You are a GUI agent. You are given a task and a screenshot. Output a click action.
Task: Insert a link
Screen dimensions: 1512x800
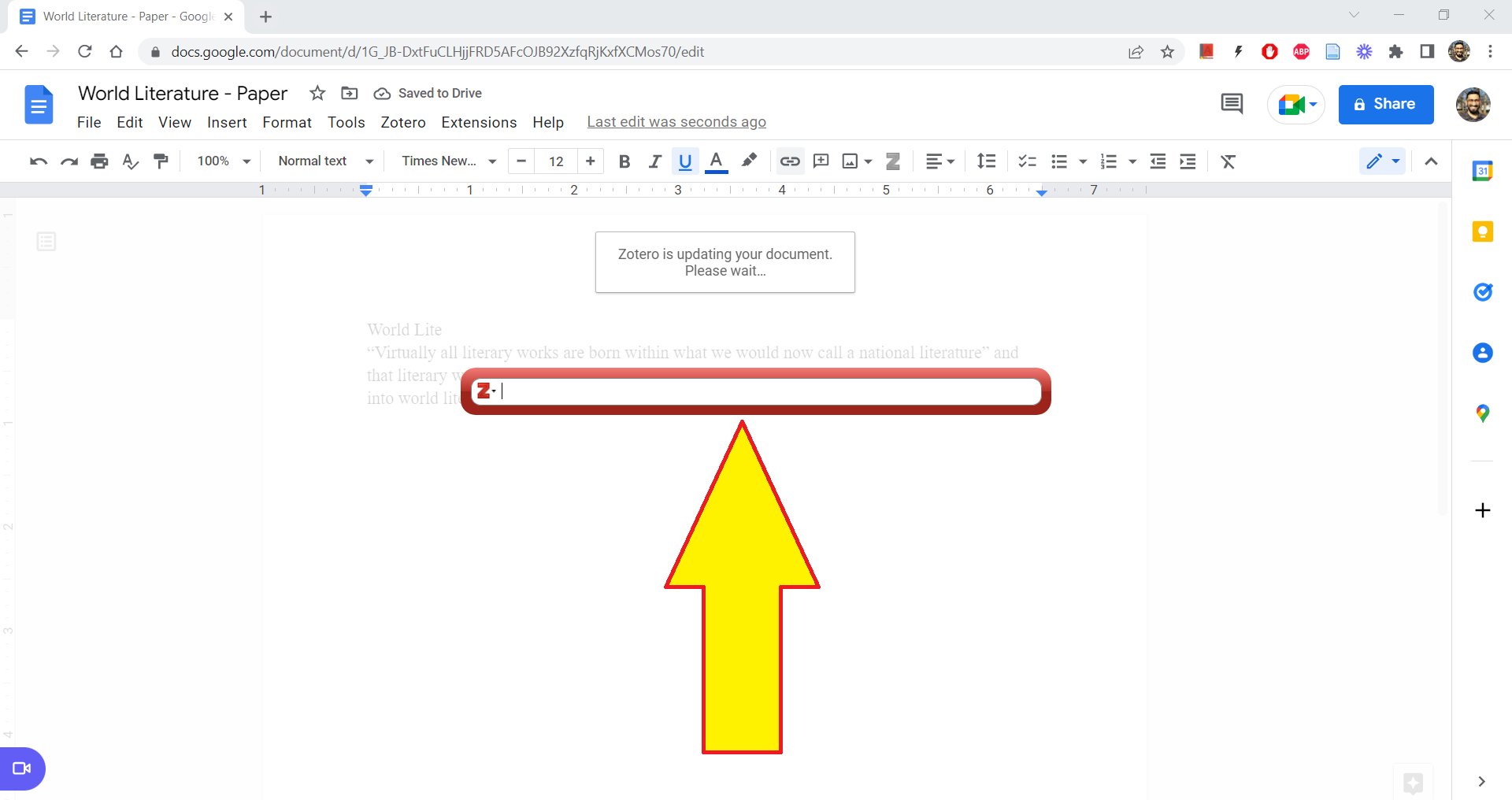(x=790, y=161)
